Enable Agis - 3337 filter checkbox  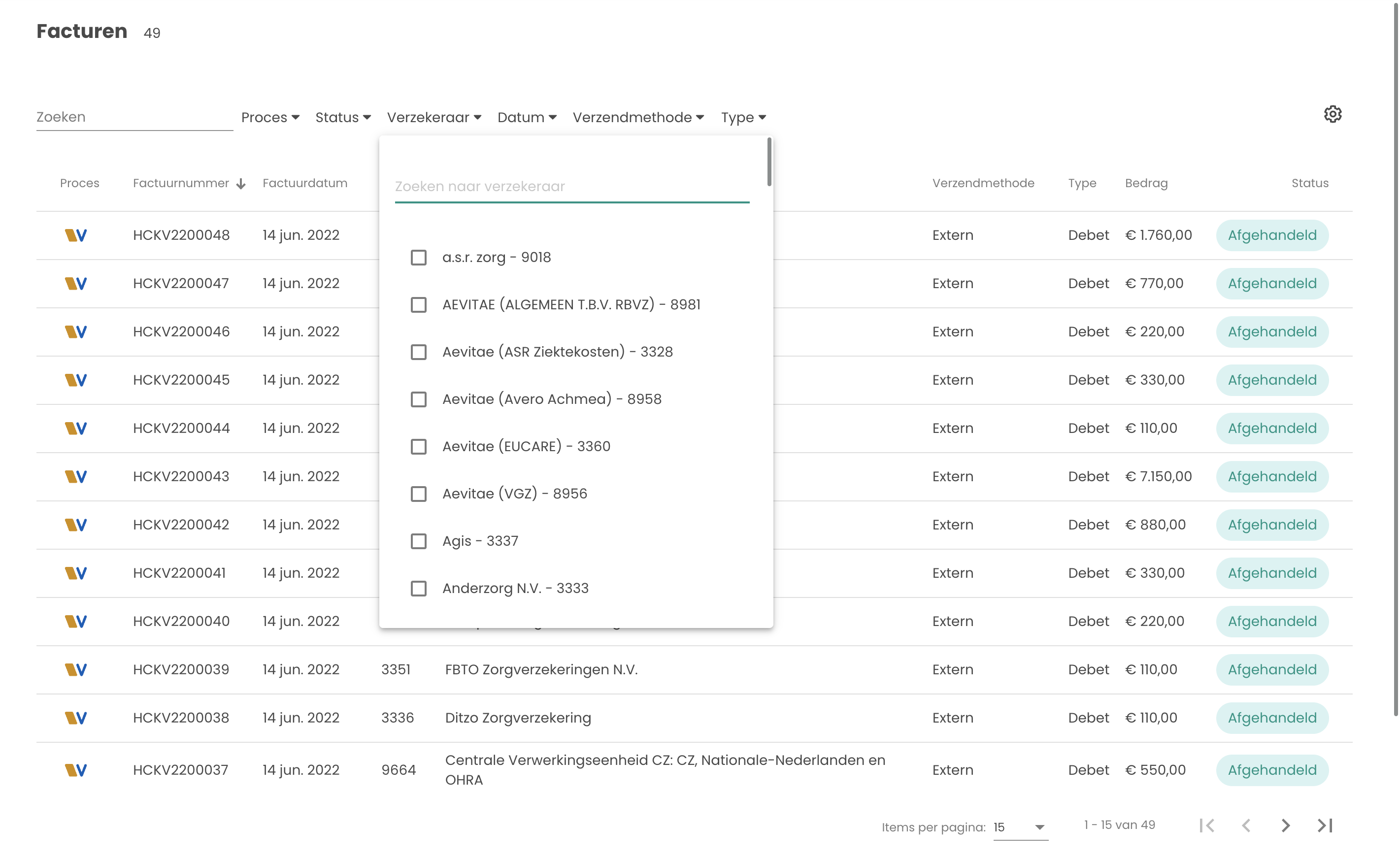click(419, 541)
